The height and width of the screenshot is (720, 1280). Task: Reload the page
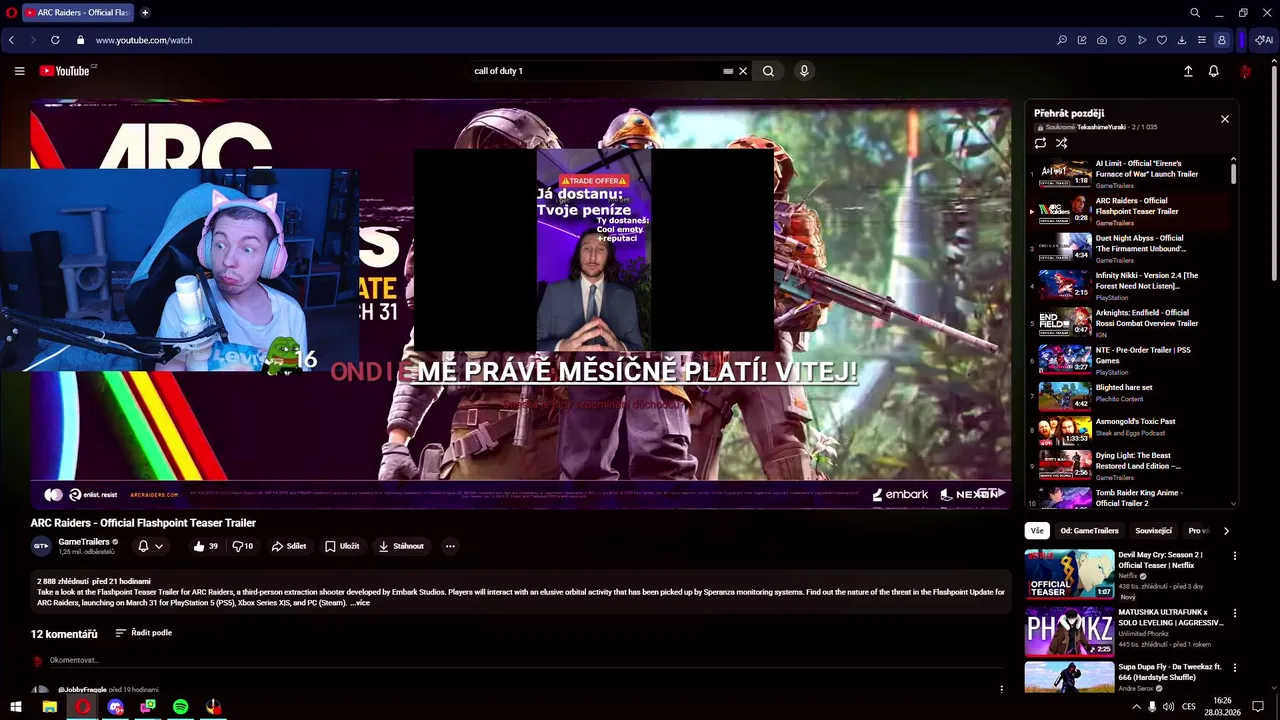click(55, 40)
